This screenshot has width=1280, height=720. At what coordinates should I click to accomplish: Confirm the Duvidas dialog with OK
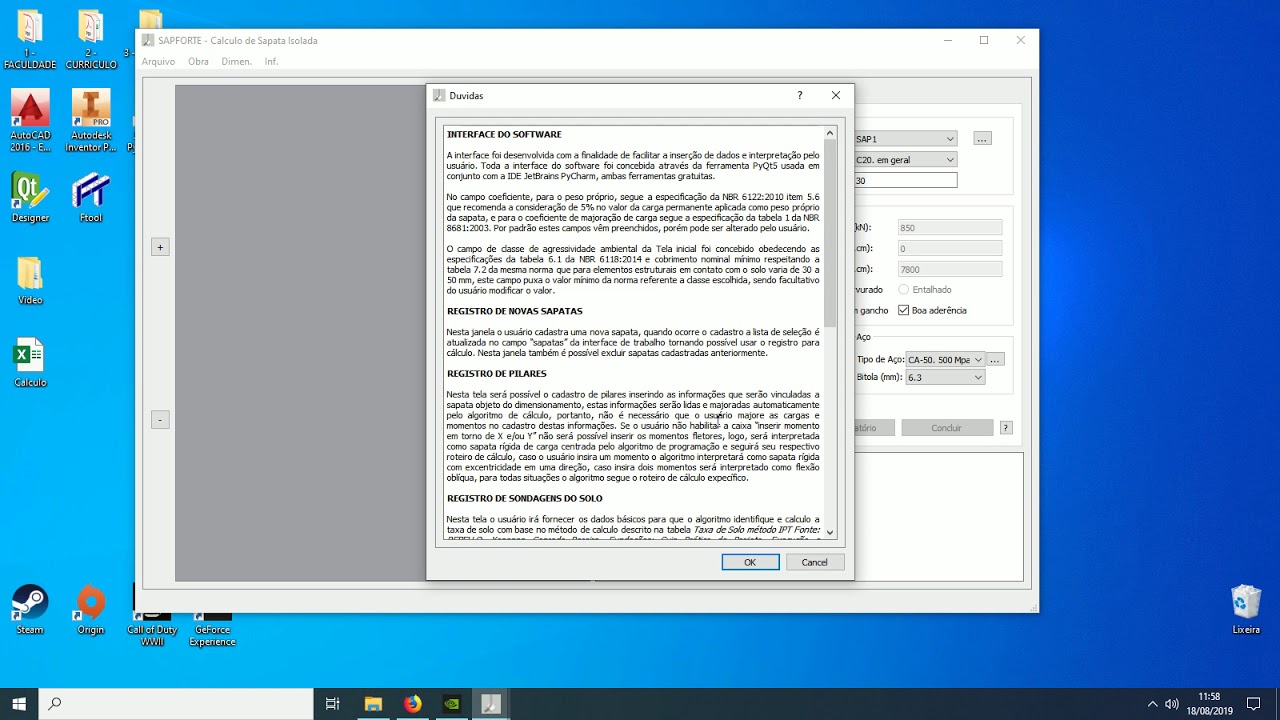750,562
